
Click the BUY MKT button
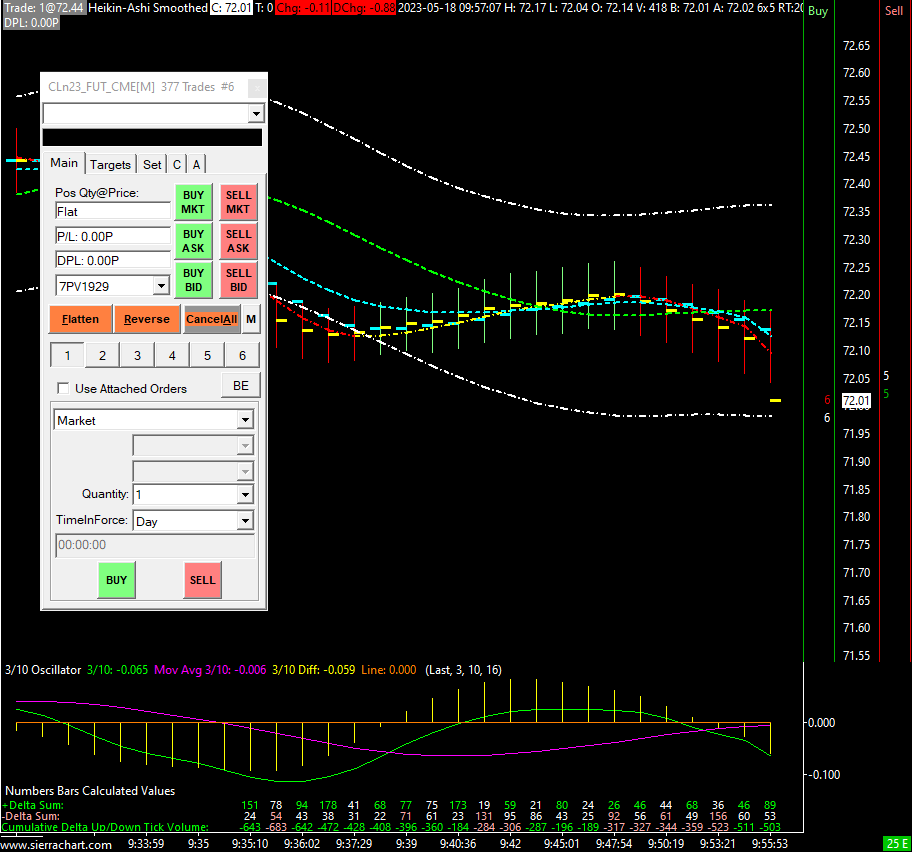(193, 202)
